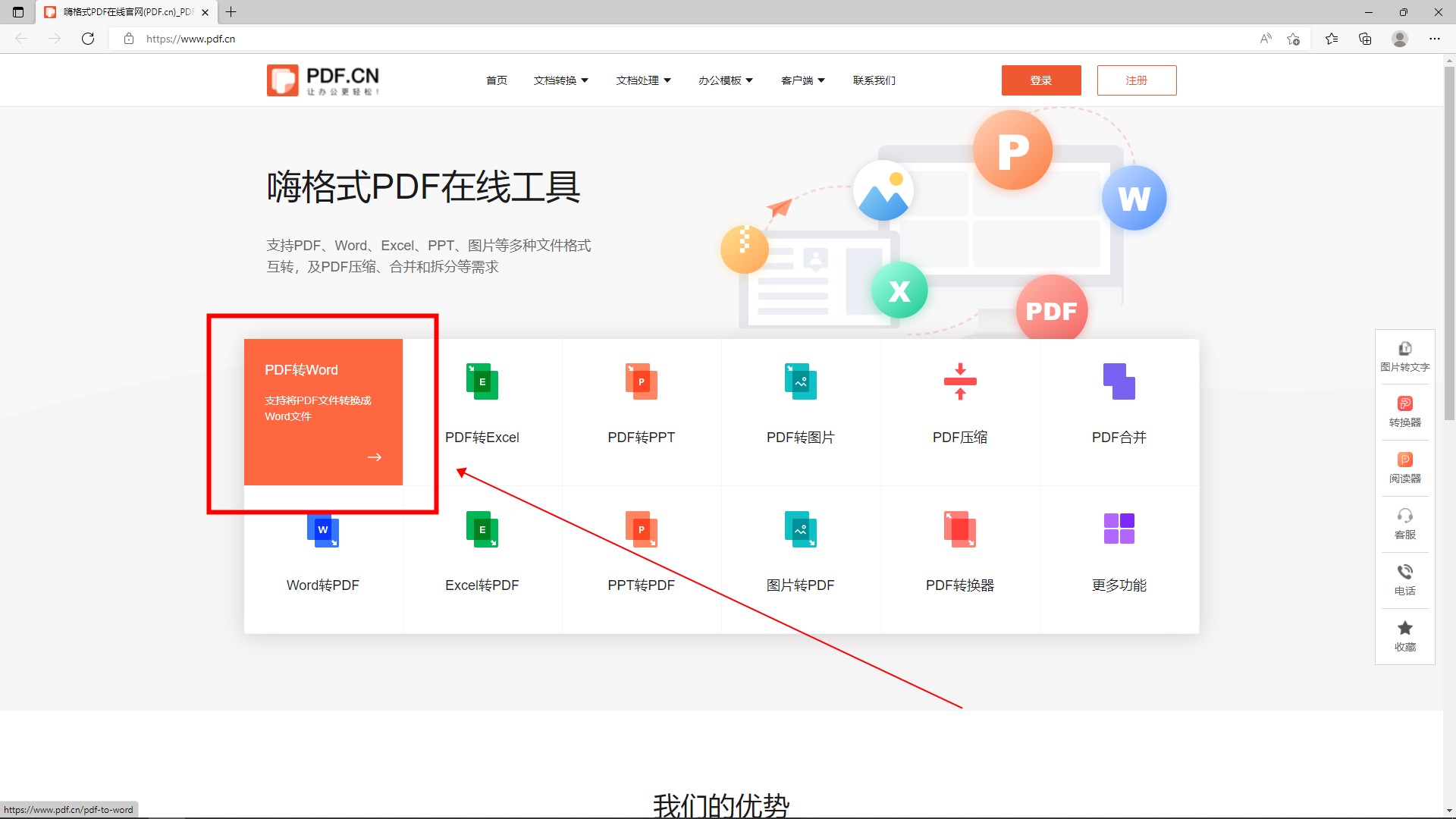Open the PDF转图片 tool icon
The image size is (1456, 819).
tap(801, 381)
